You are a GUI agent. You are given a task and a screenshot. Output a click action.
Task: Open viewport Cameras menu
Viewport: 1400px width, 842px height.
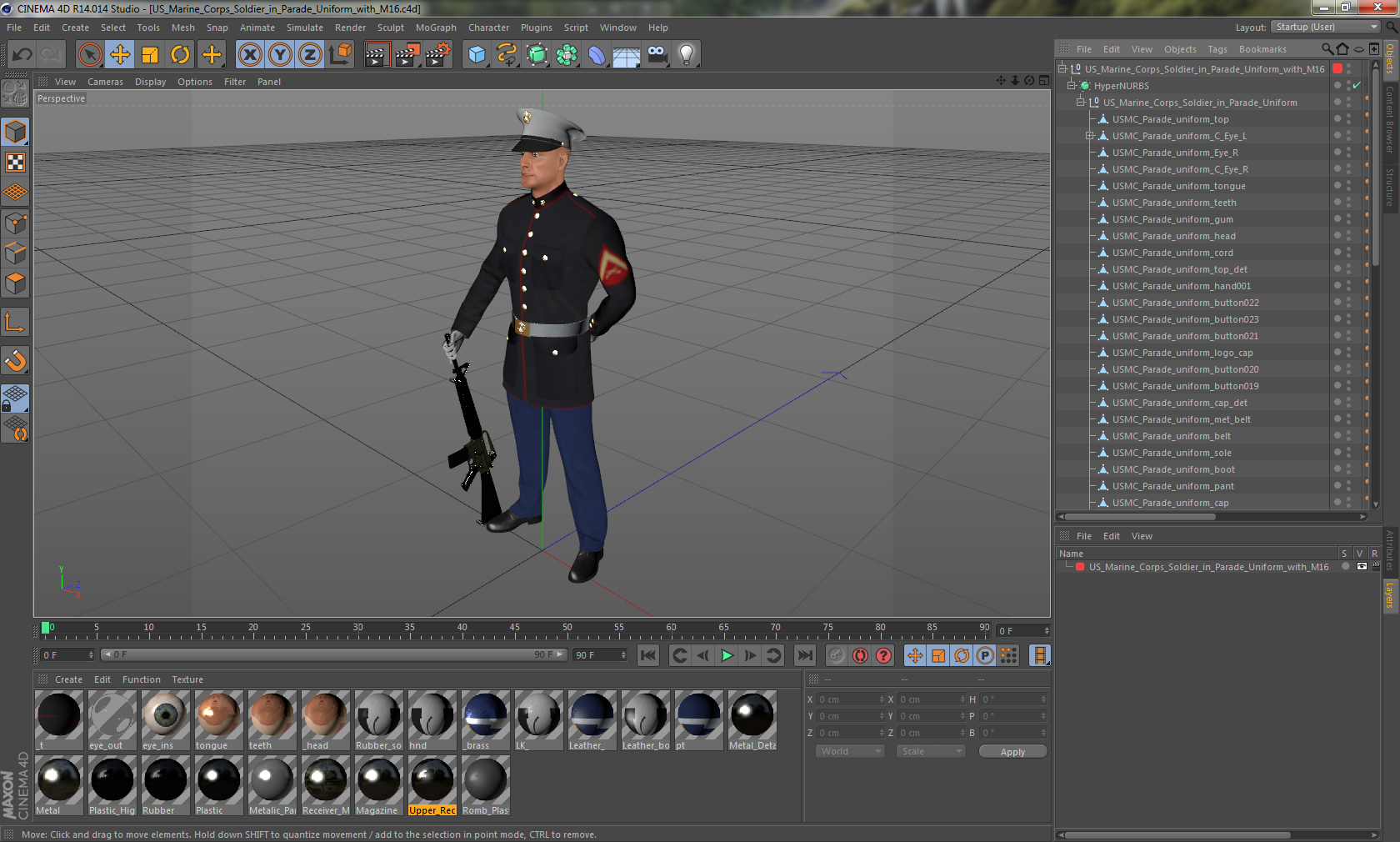pyautogui.click(x=105, y=82)
